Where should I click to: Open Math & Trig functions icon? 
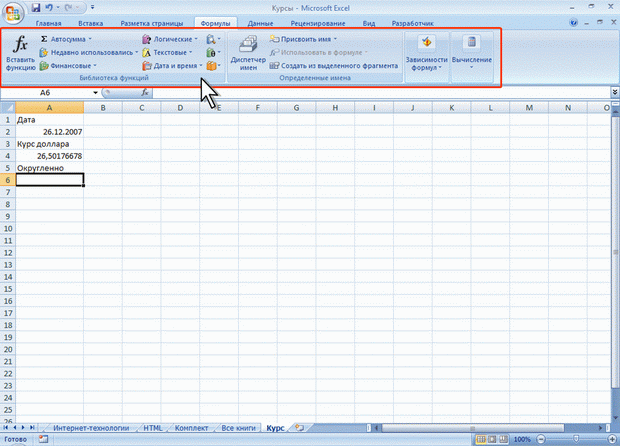(x=213, y=52)
